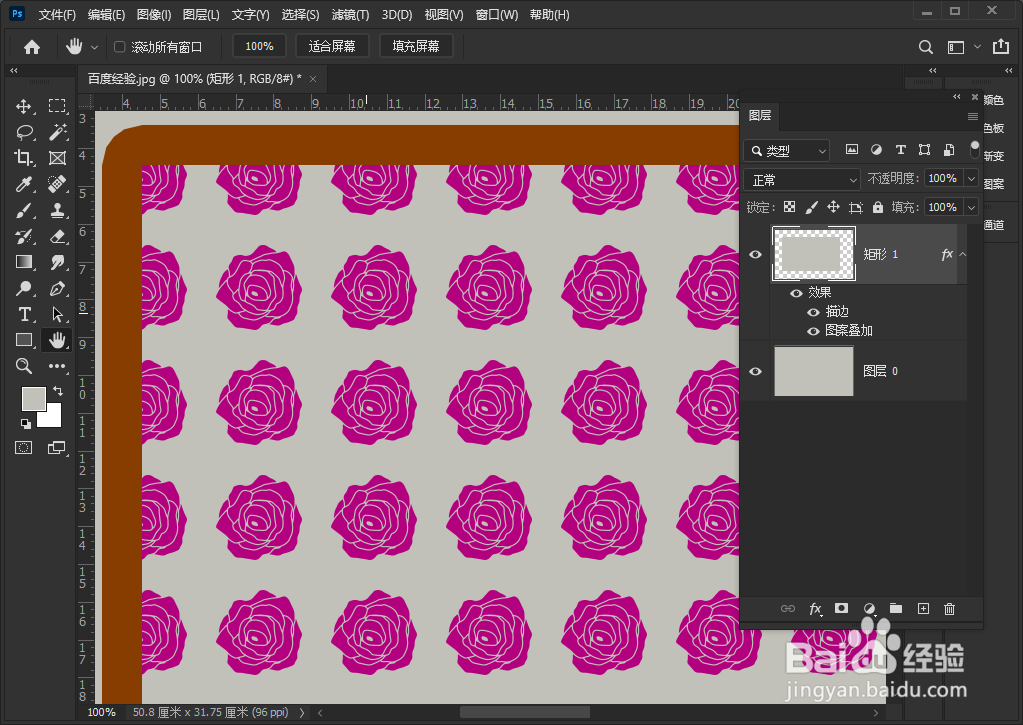The height and width of the screenshot is (725, 1023).
Task: Open the 不透明度 opacity slider dropdown
Action: [971, 178]
